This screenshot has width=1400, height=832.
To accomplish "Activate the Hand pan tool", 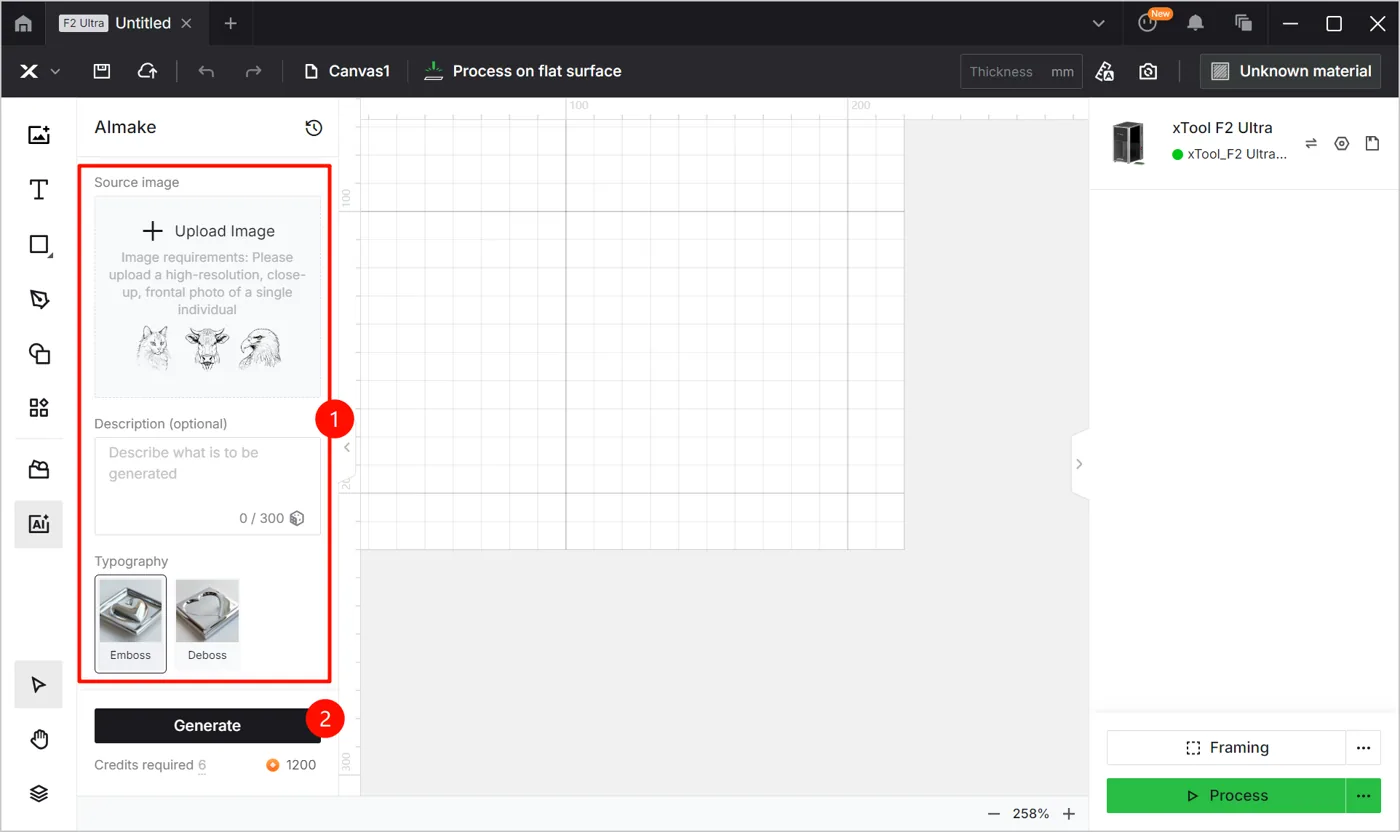I will pos(39,739).
